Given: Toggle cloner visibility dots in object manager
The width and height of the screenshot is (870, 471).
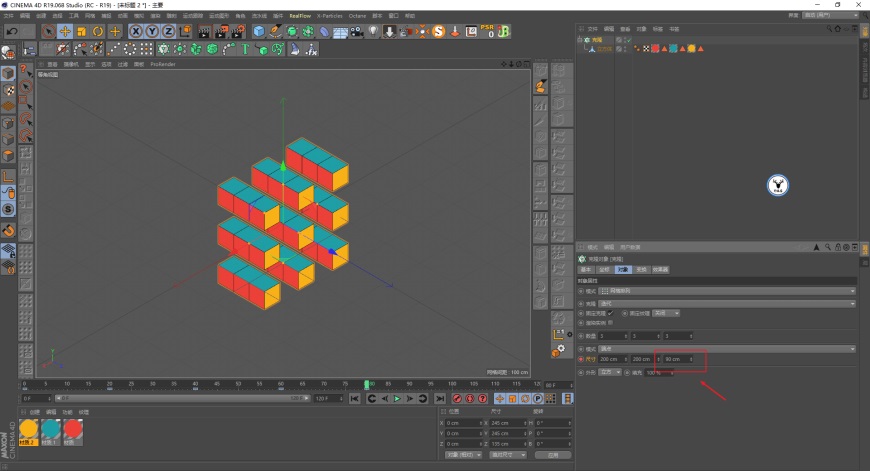Looking at the screenshot, I should pos(625,40).
